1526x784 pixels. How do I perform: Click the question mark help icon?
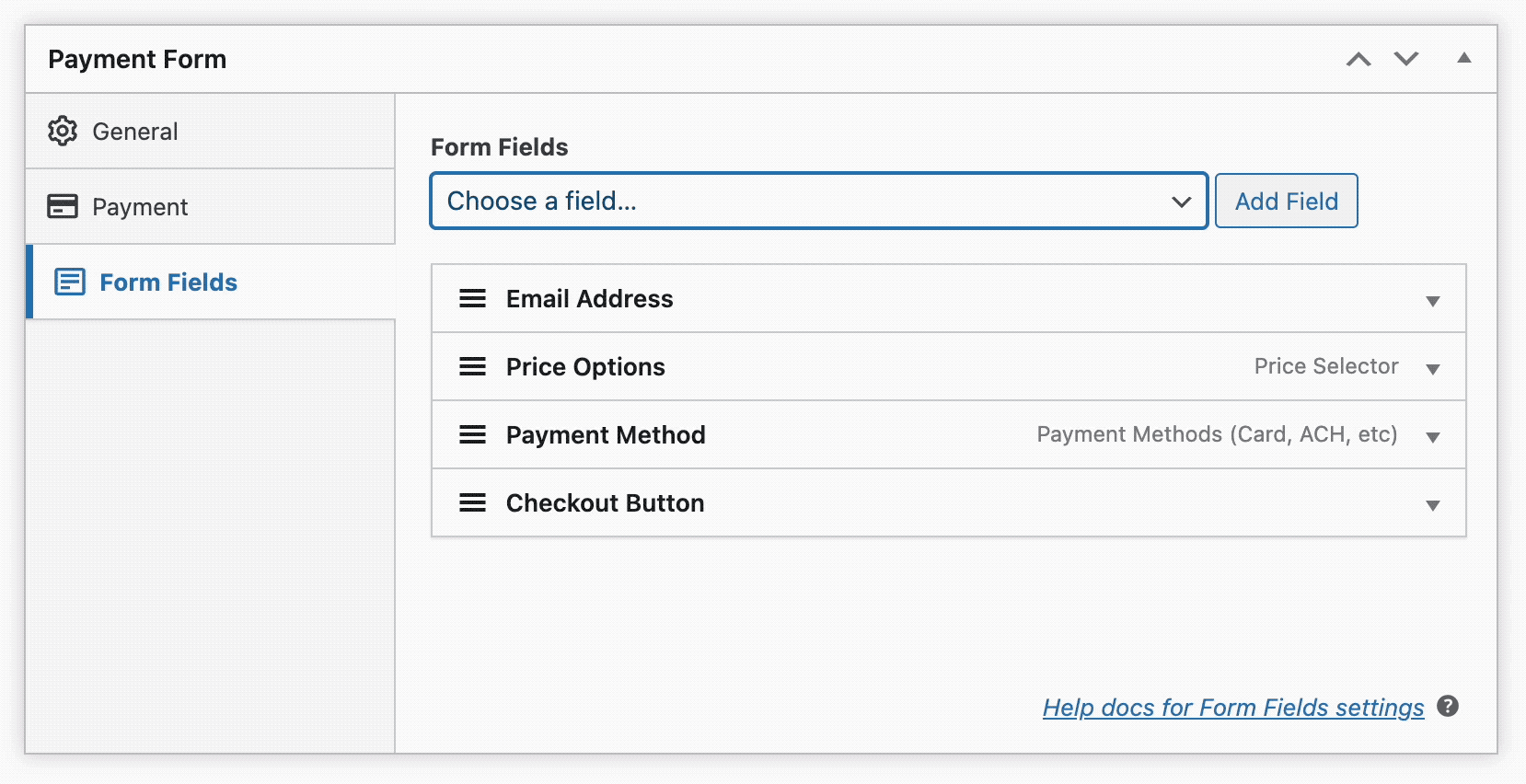[1447, 707]
